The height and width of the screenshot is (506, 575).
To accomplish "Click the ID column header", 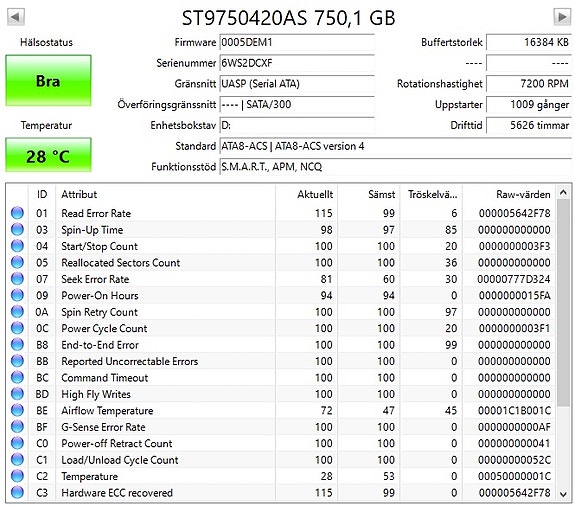I will (42, 194).
